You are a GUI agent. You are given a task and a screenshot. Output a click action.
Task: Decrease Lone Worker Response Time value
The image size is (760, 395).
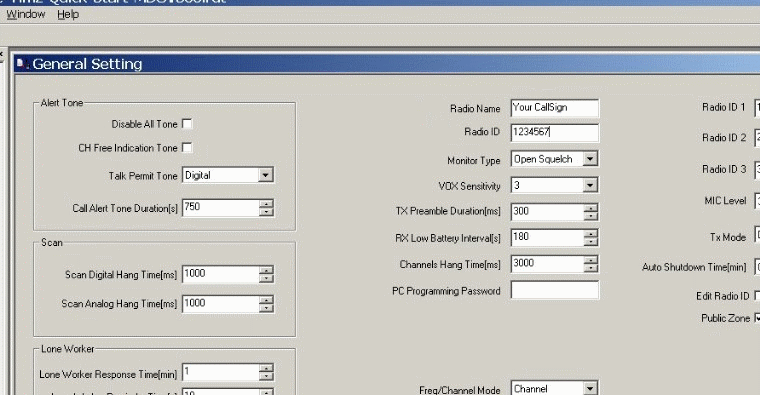pyautogui.click(x=266, y=377)
